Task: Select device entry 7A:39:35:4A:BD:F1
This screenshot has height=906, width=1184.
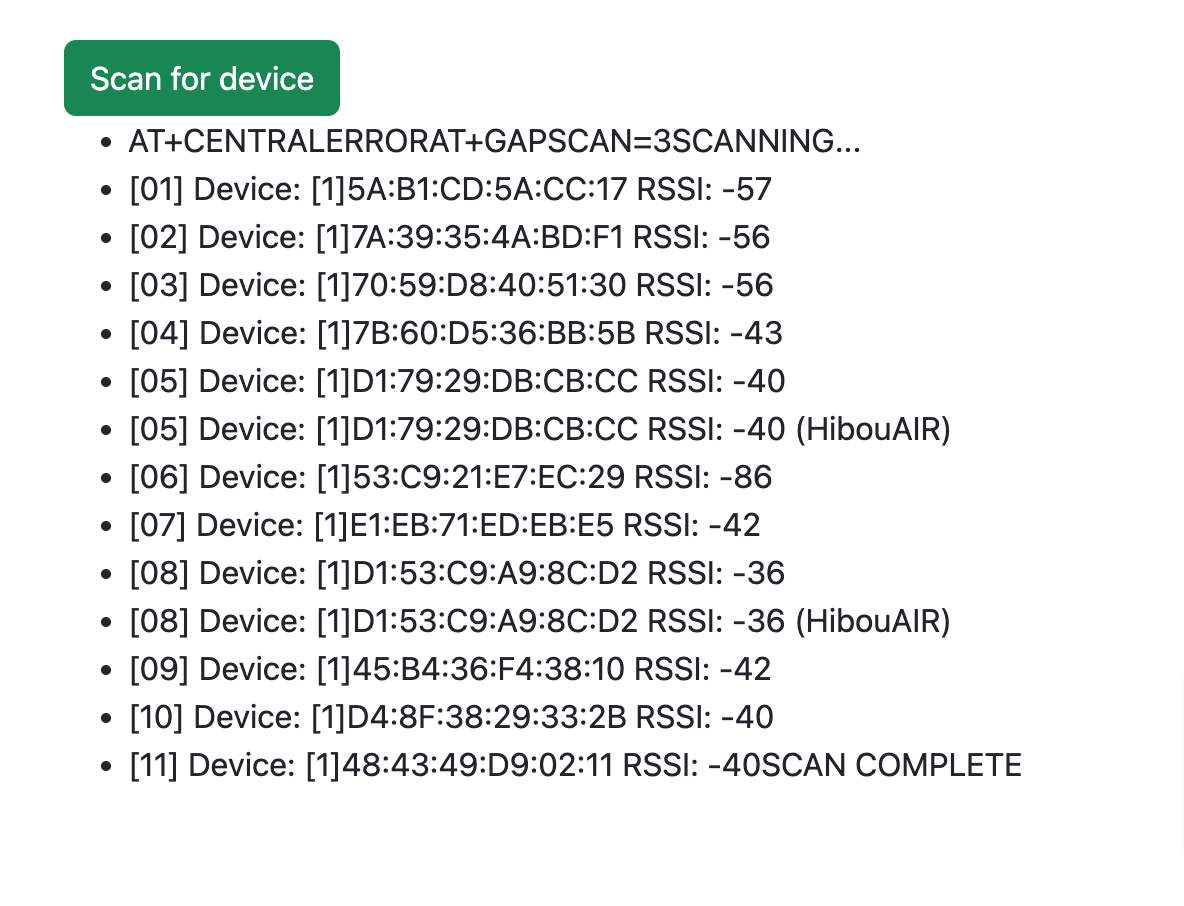Action: point(449,237)
